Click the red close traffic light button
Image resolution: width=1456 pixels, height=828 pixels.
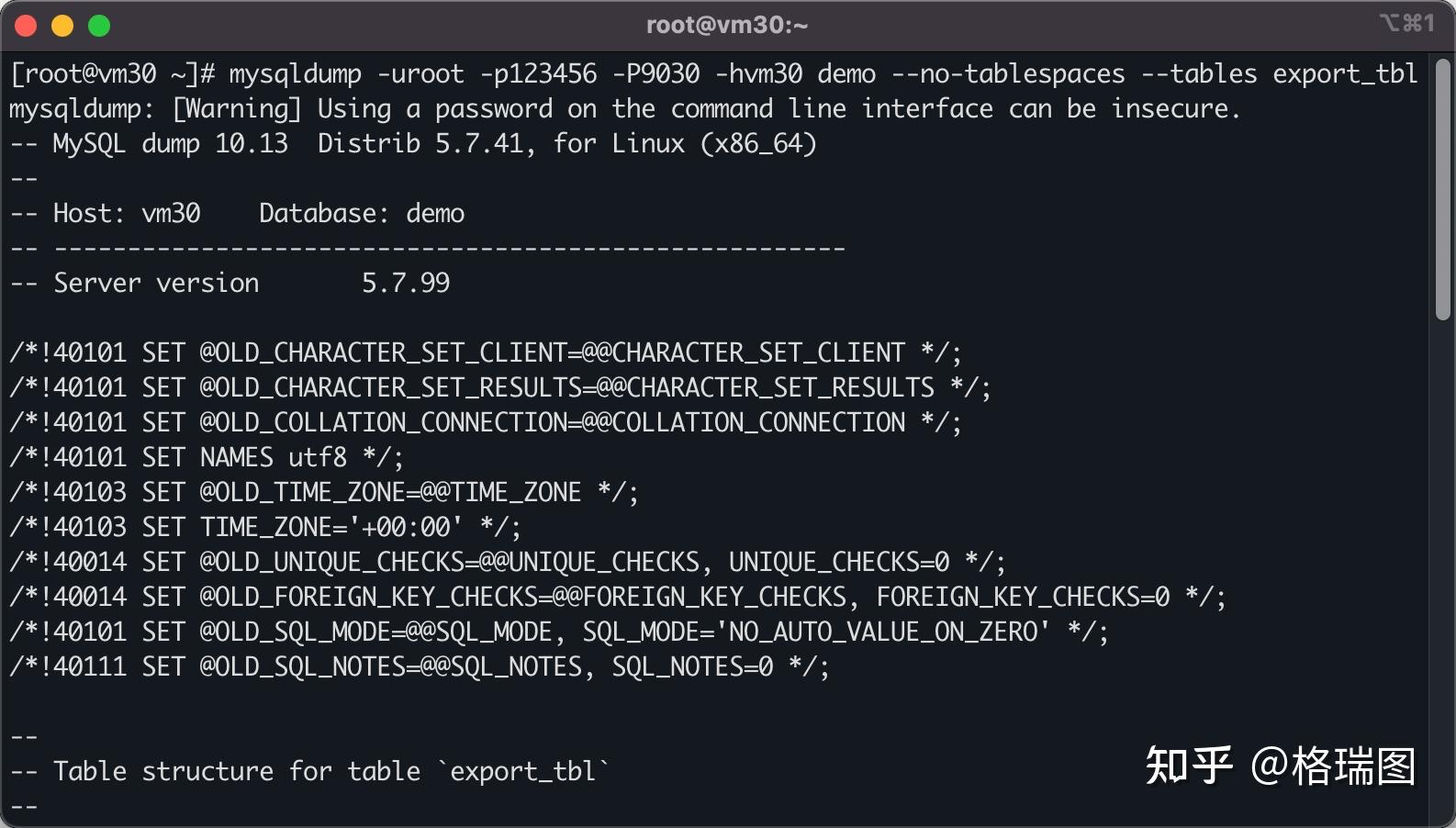coord(26,25)
